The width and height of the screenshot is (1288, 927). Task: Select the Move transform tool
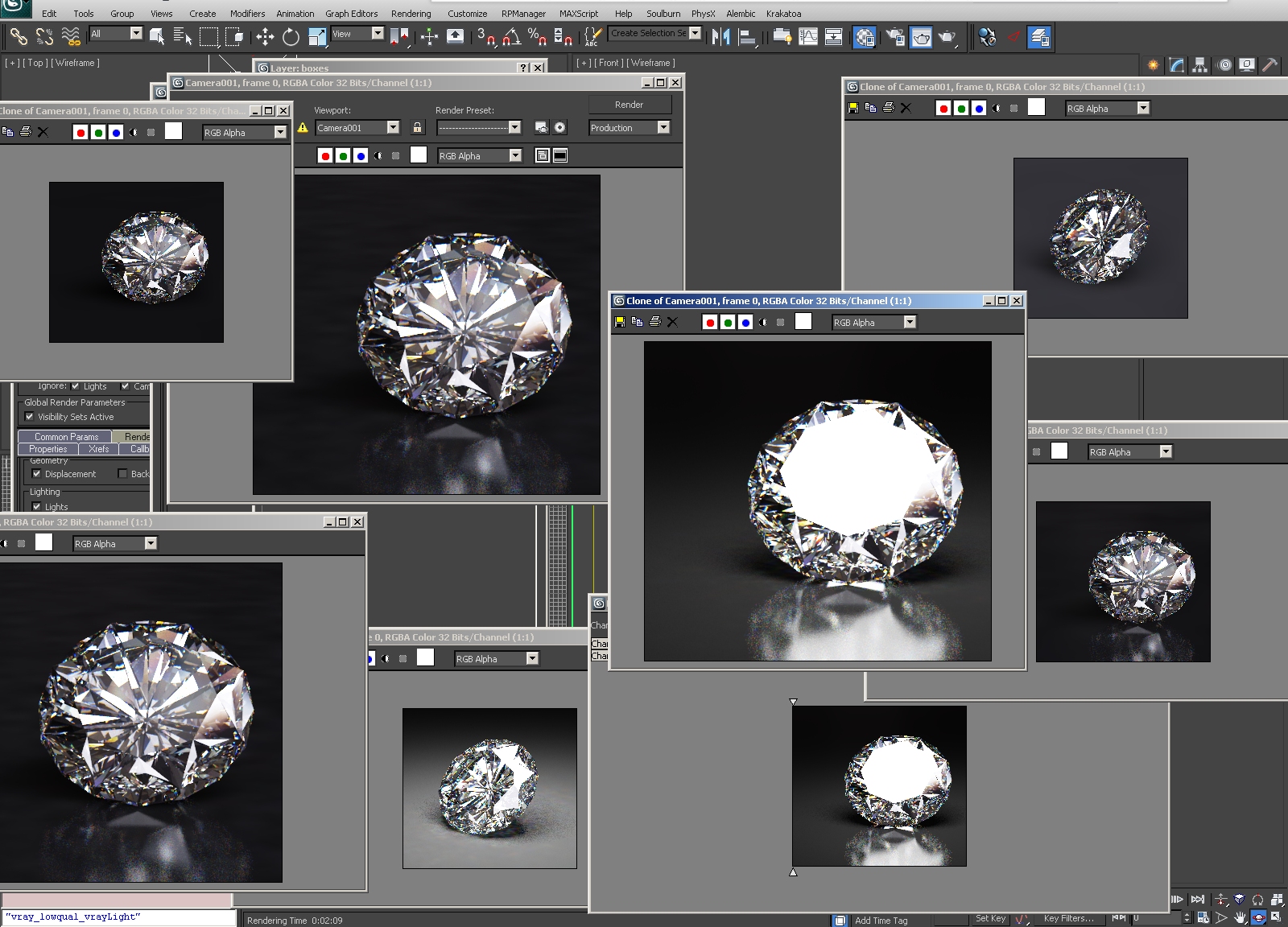[x=265, y=36]
